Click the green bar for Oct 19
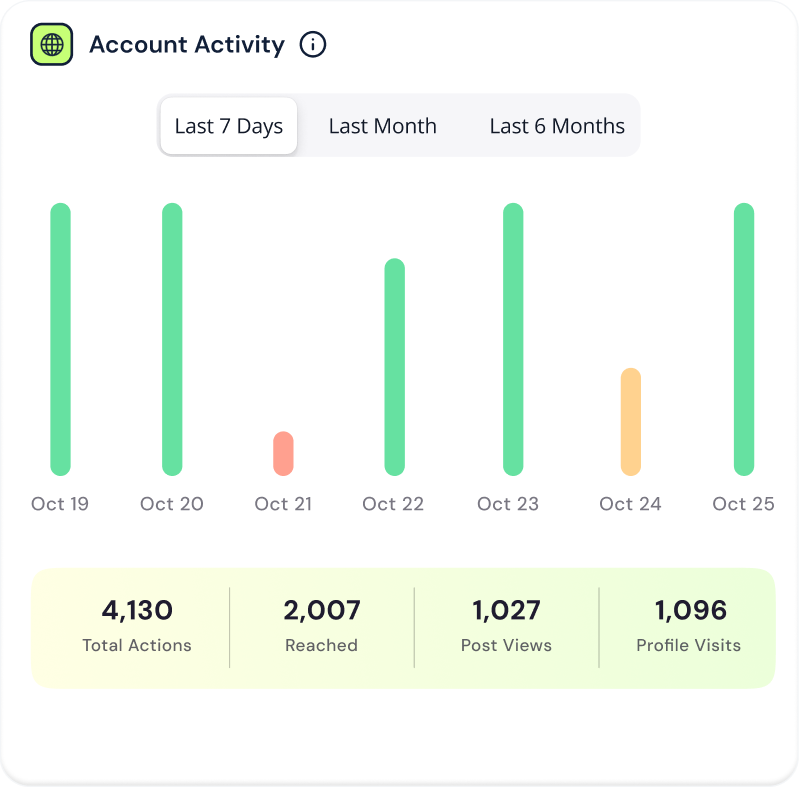The image size is (799, 788). (61, 339)
